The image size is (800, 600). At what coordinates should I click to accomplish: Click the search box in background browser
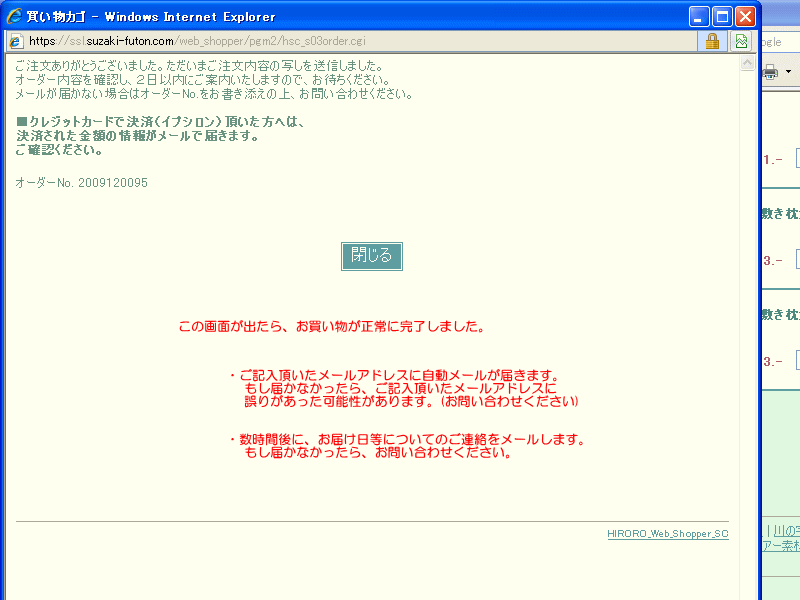tap(780, 42)
